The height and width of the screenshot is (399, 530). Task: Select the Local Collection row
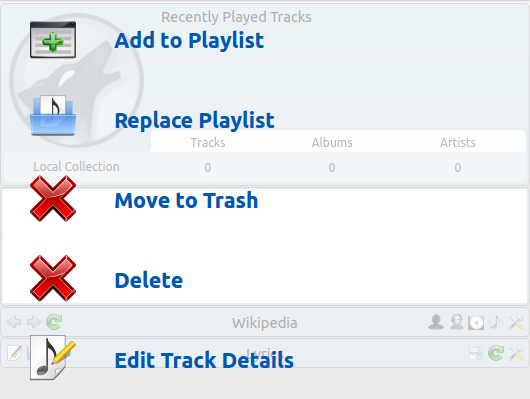click(265, 167)
